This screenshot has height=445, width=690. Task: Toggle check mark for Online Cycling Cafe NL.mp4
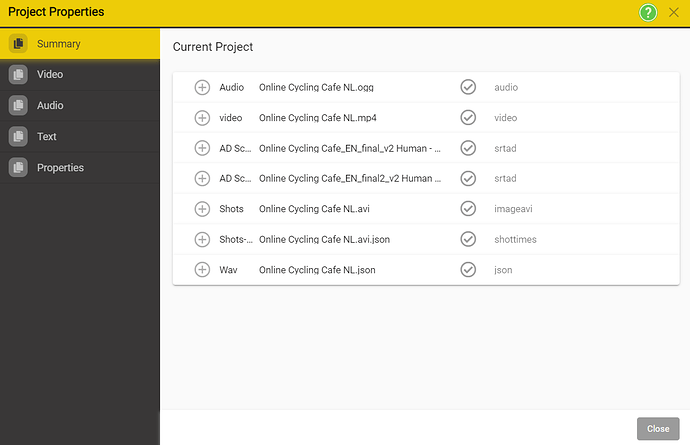pyautogui.click(x=468, y=118)
